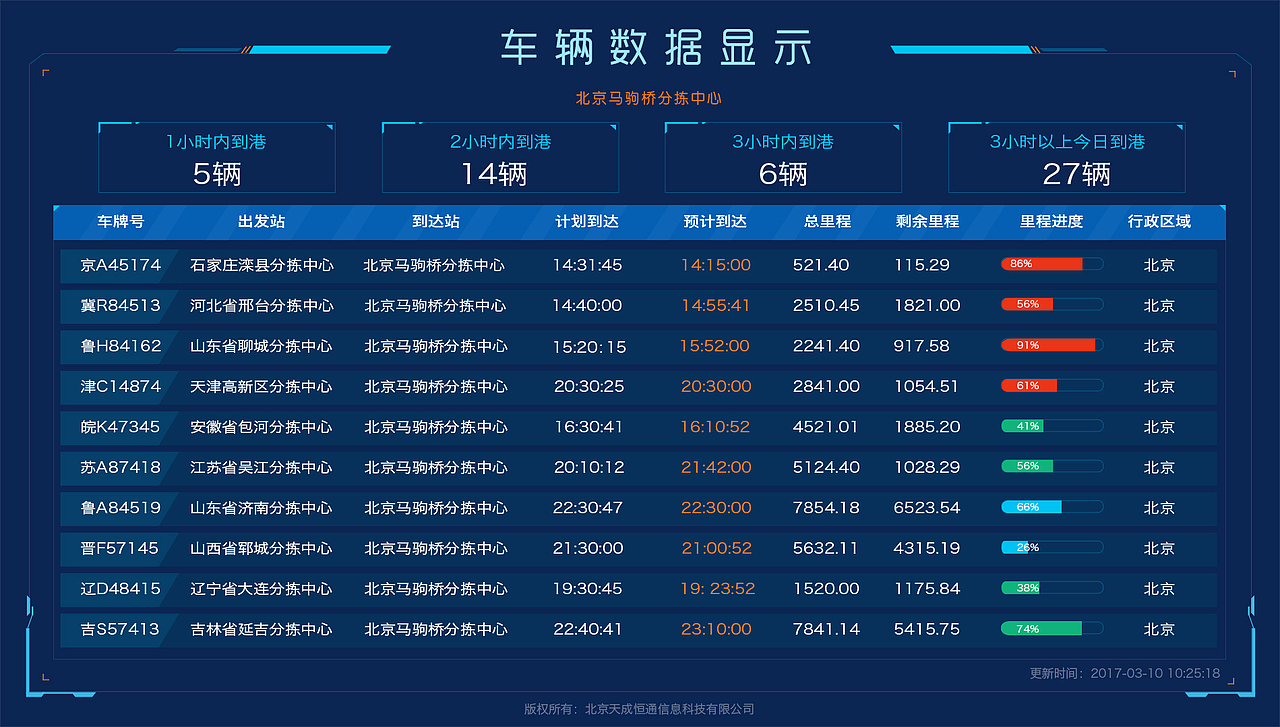The width and height of the screenshot is (1280, 727).
Task: Click estimated arrival time 23:10:00
Action: coord(716,629)
